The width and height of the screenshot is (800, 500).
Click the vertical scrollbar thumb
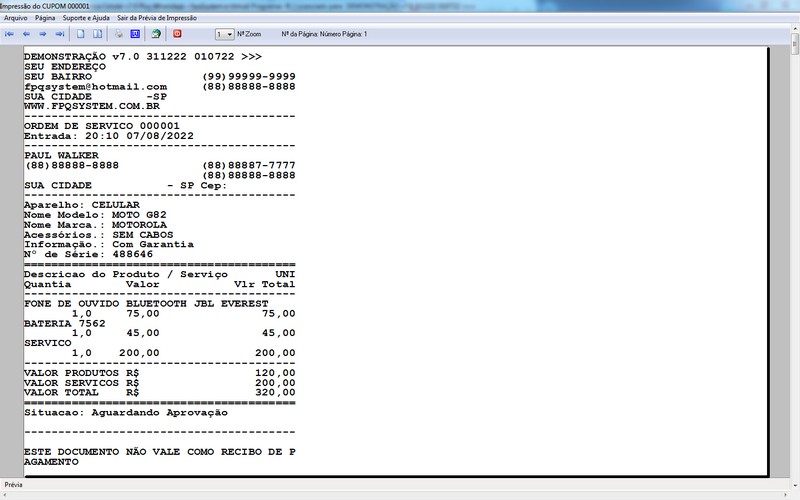point(795,45)
